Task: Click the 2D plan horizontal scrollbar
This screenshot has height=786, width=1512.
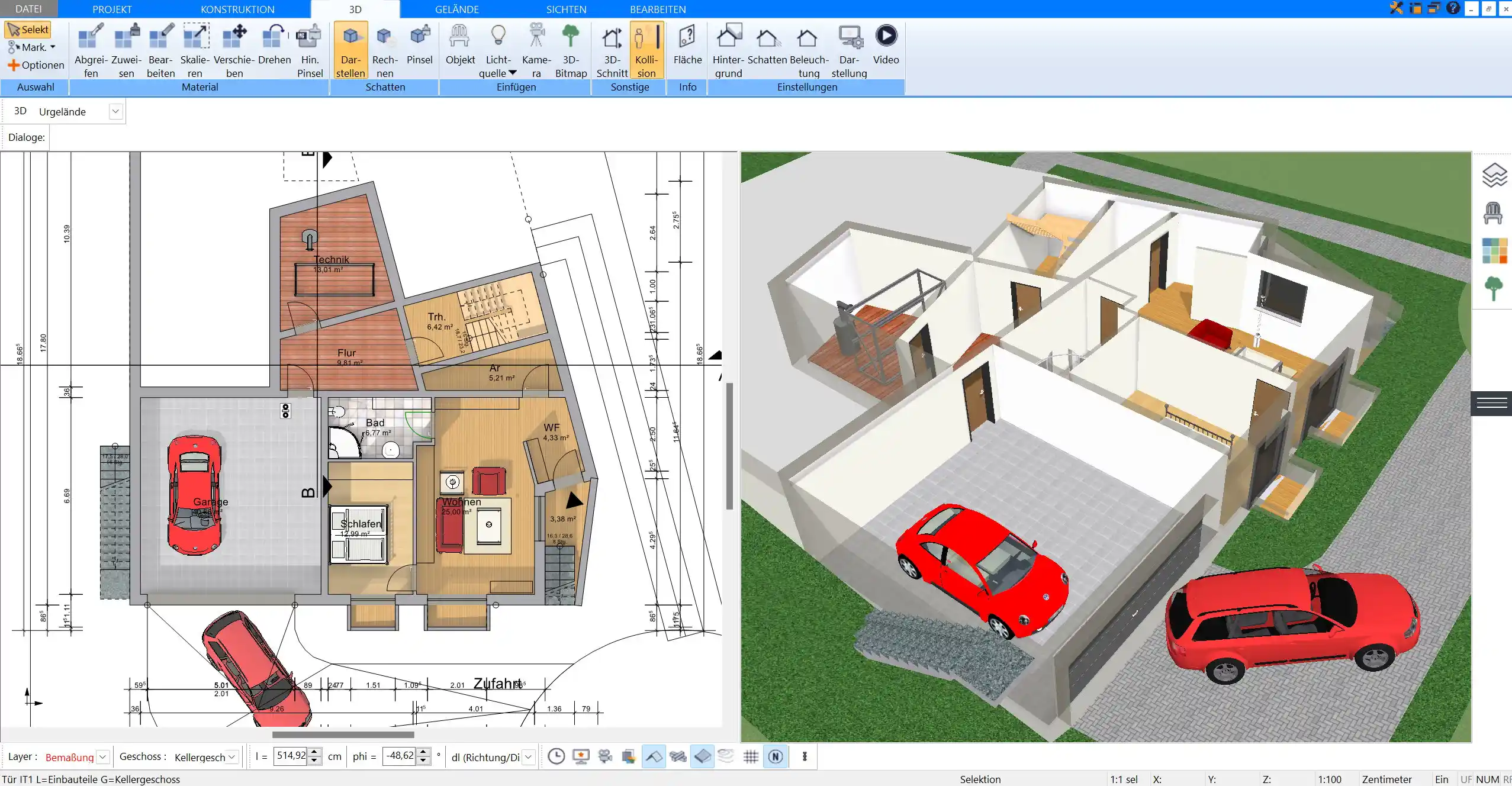Action: point(343,735)
